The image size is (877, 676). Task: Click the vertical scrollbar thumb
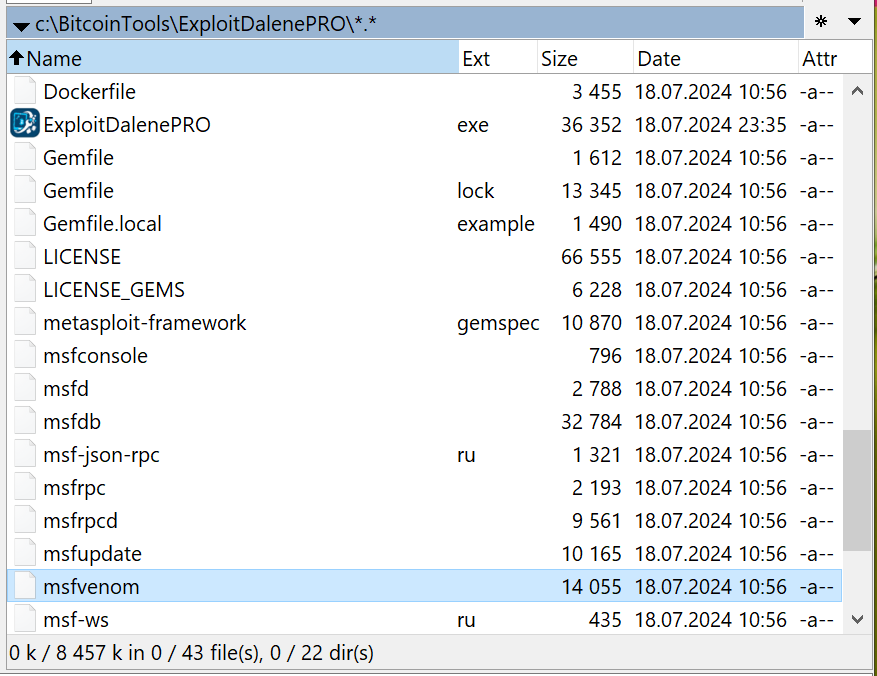[857, 490]
